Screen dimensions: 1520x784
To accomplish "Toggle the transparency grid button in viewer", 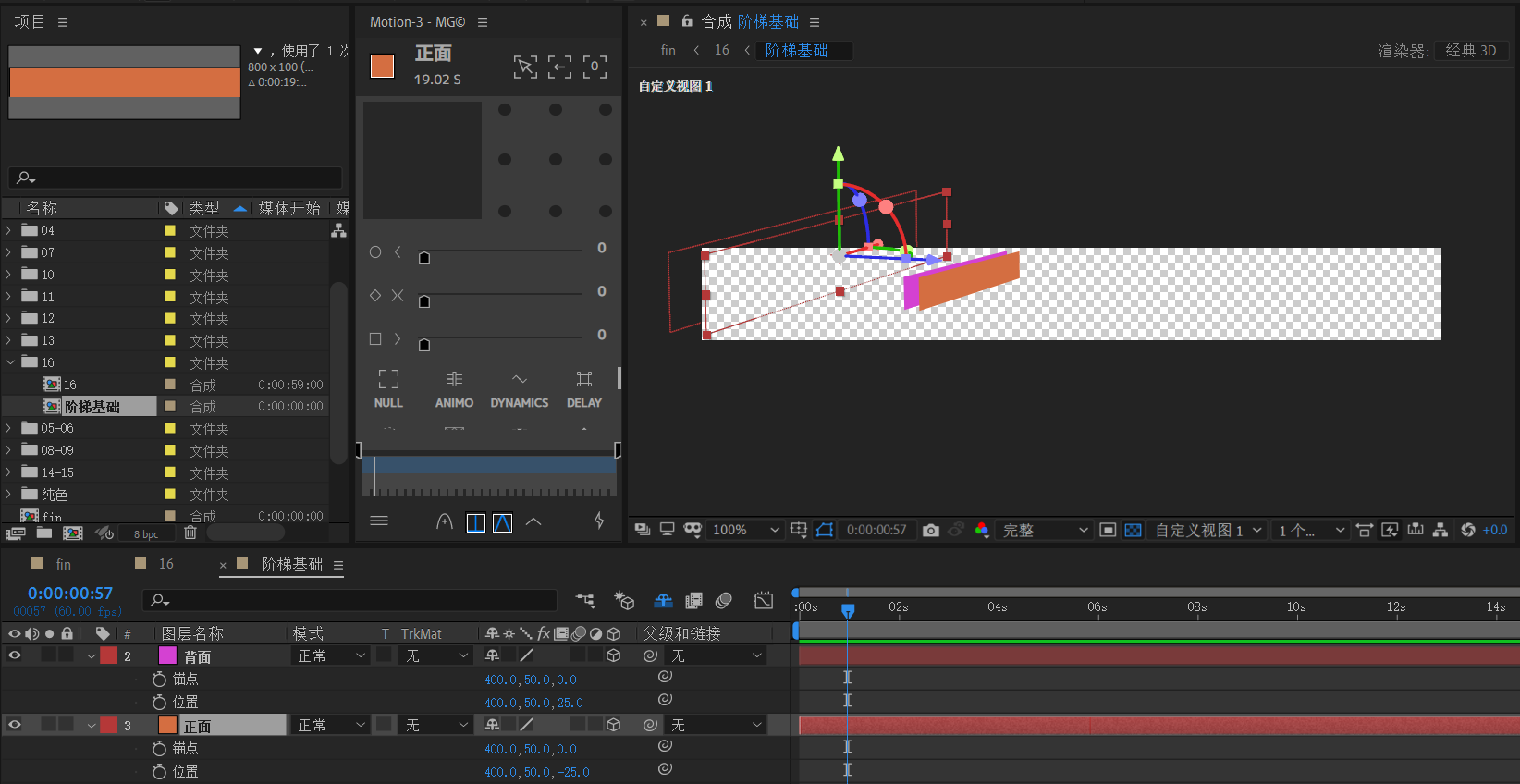I will [x=1133, y=530].
